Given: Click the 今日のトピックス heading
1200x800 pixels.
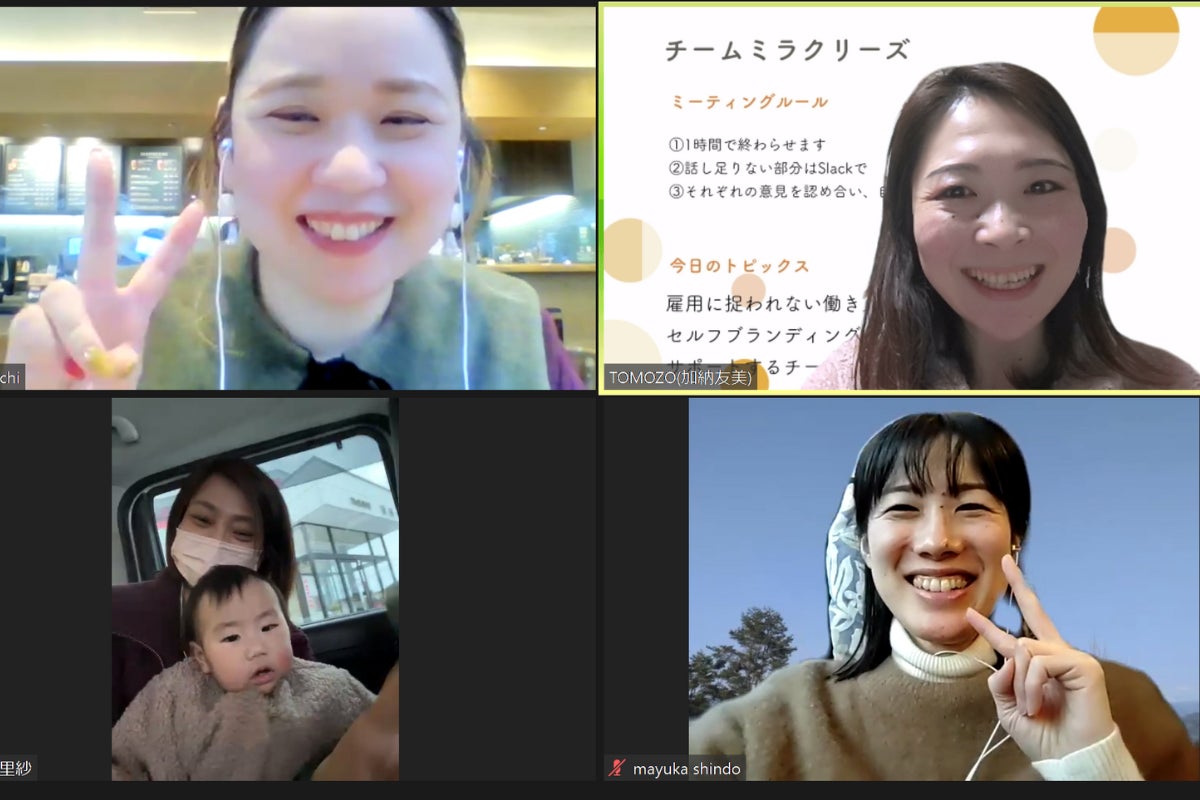Looking at the screenshot, I should point(739,267).
